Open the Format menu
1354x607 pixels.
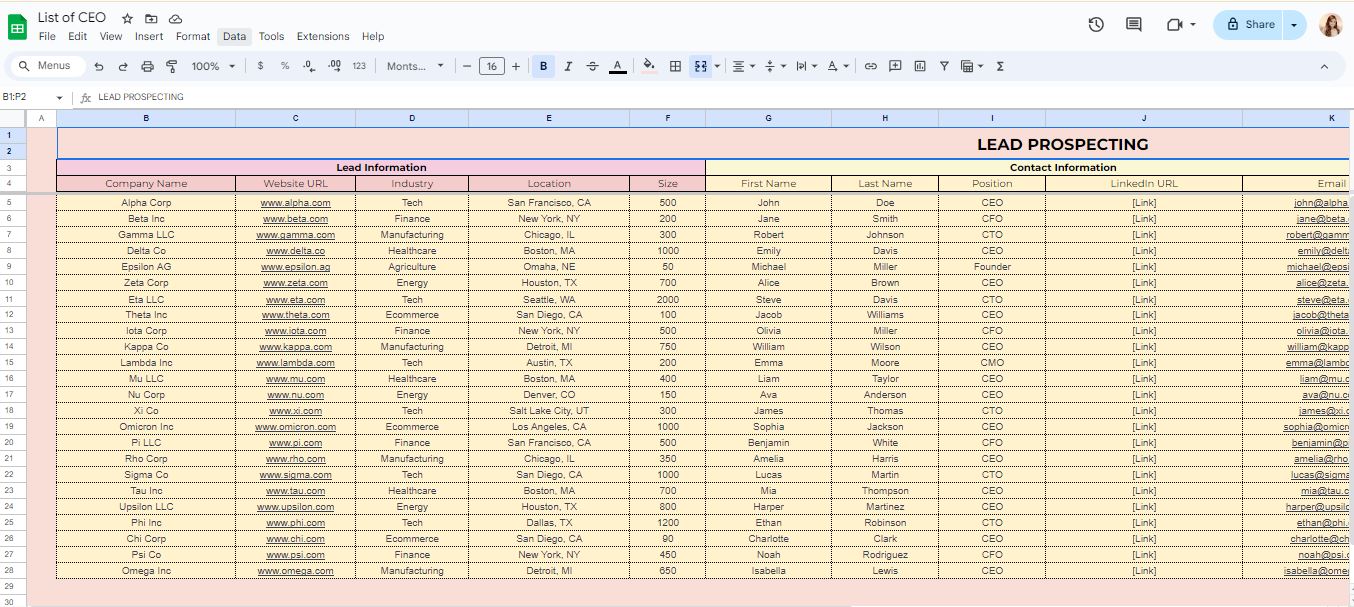coord(193,36)
